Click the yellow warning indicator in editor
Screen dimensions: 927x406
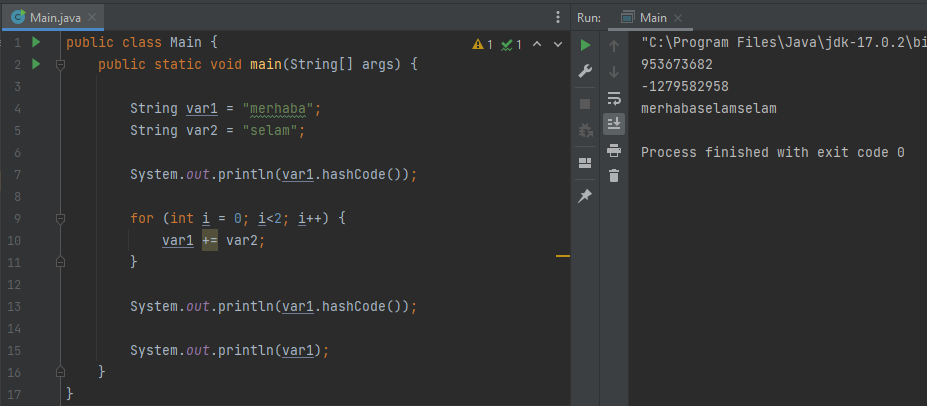[482, 44]
